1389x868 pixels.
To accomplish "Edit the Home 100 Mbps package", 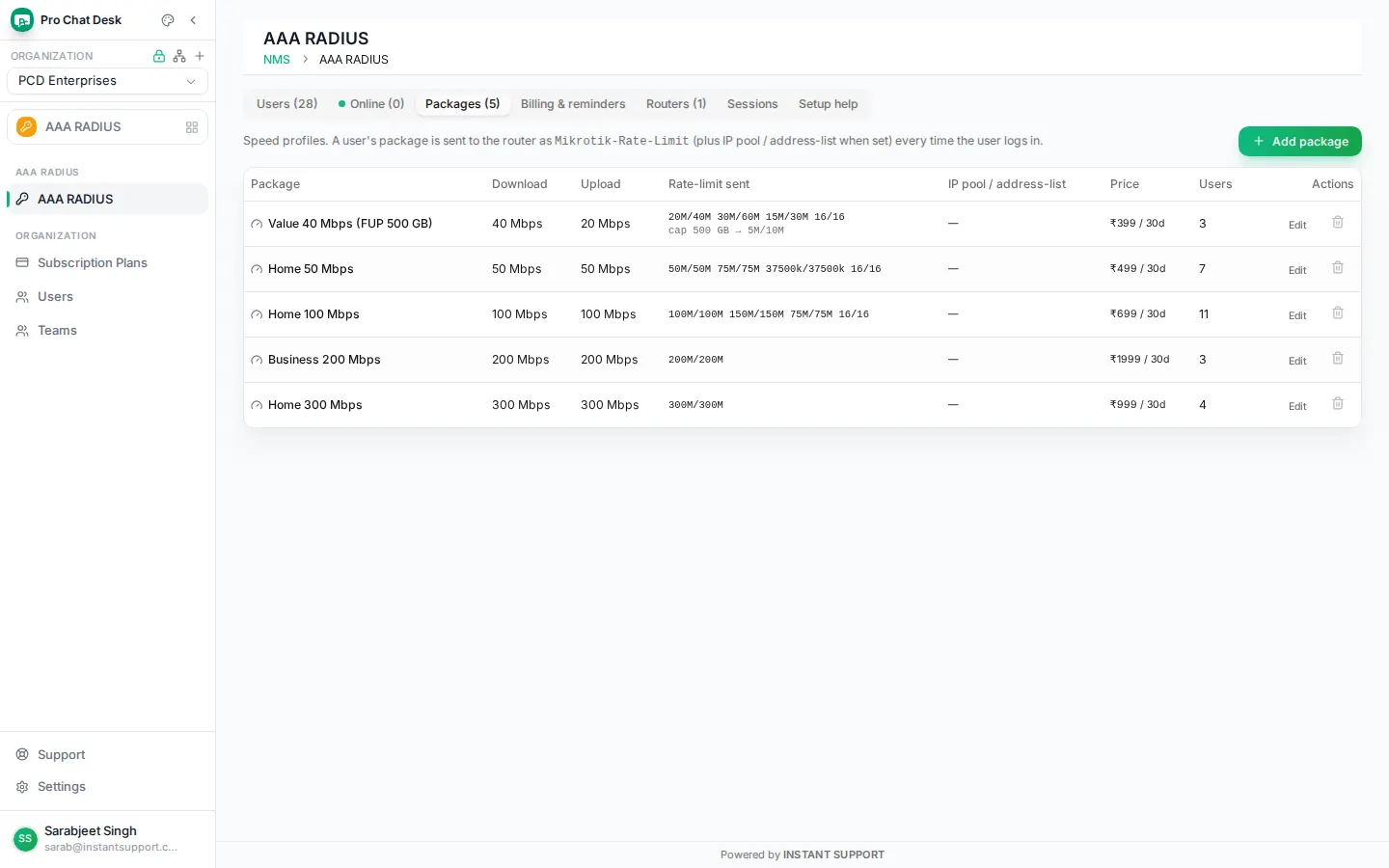I will point(1297,315).
